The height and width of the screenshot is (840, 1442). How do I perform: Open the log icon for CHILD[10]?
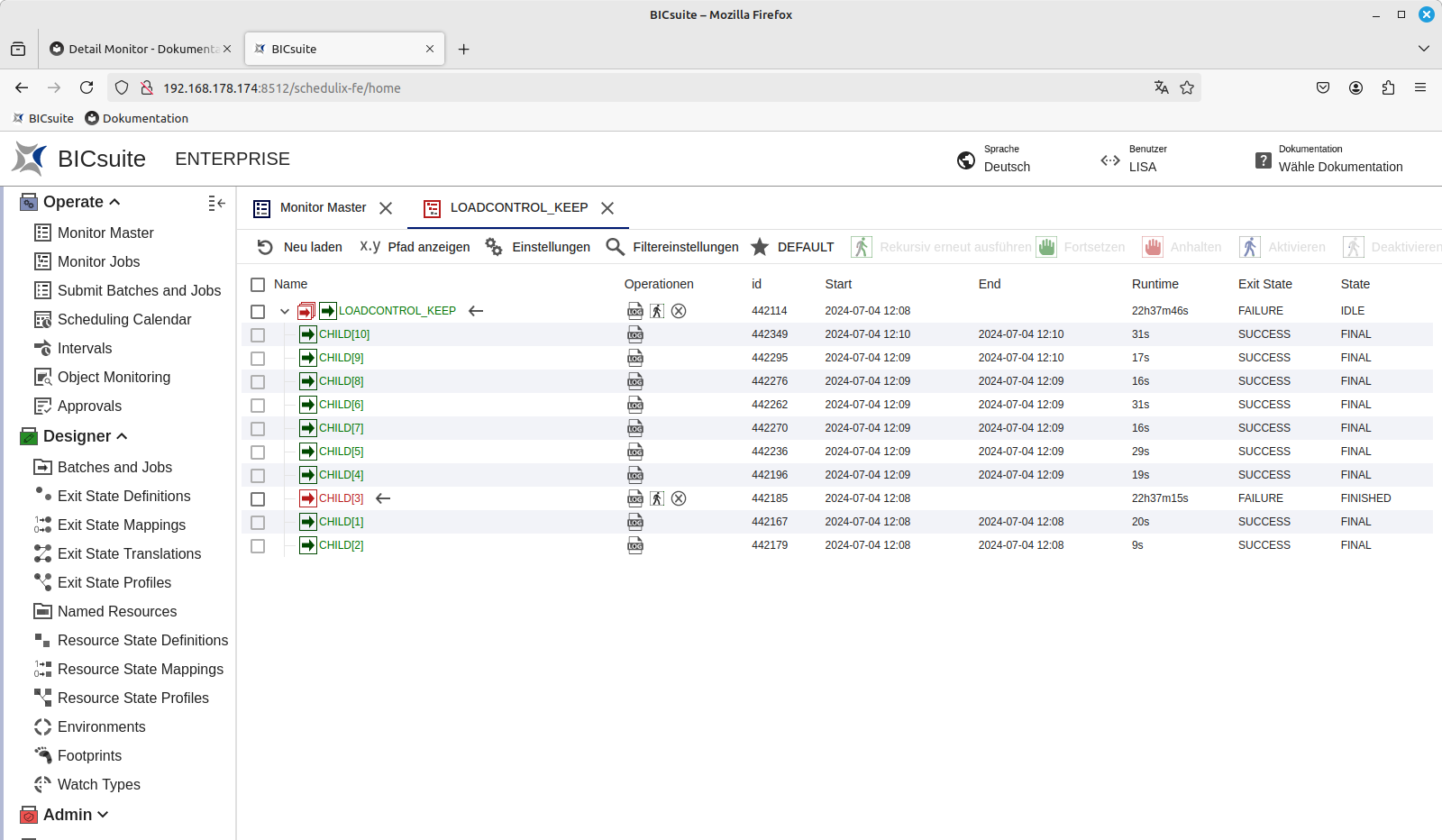pyautogui.click(x=635, y=334)
